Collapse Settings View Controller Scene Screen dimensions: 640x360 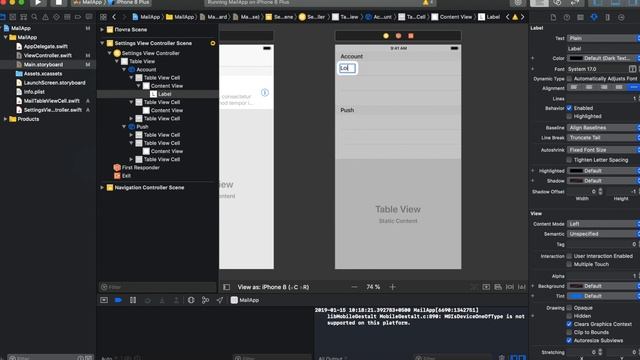102,43
